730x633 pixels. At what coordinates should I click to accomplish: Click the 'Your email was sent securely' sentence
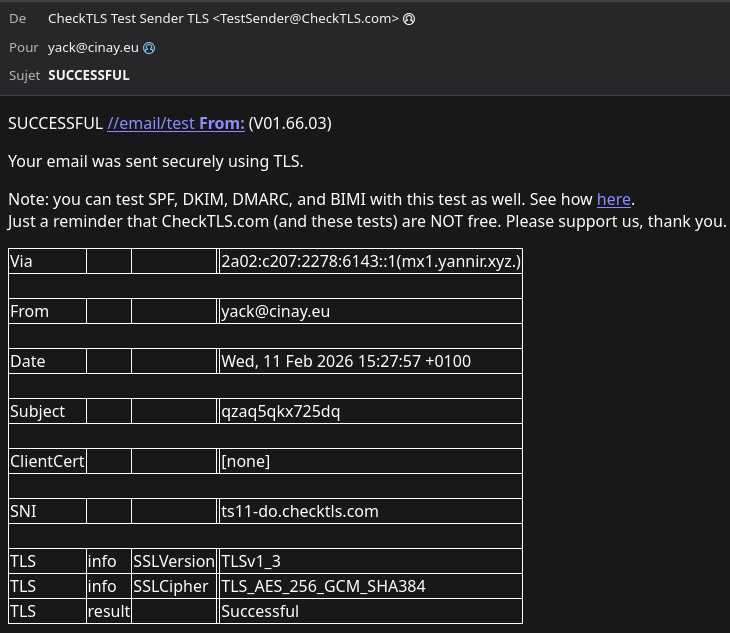(155, 161)
